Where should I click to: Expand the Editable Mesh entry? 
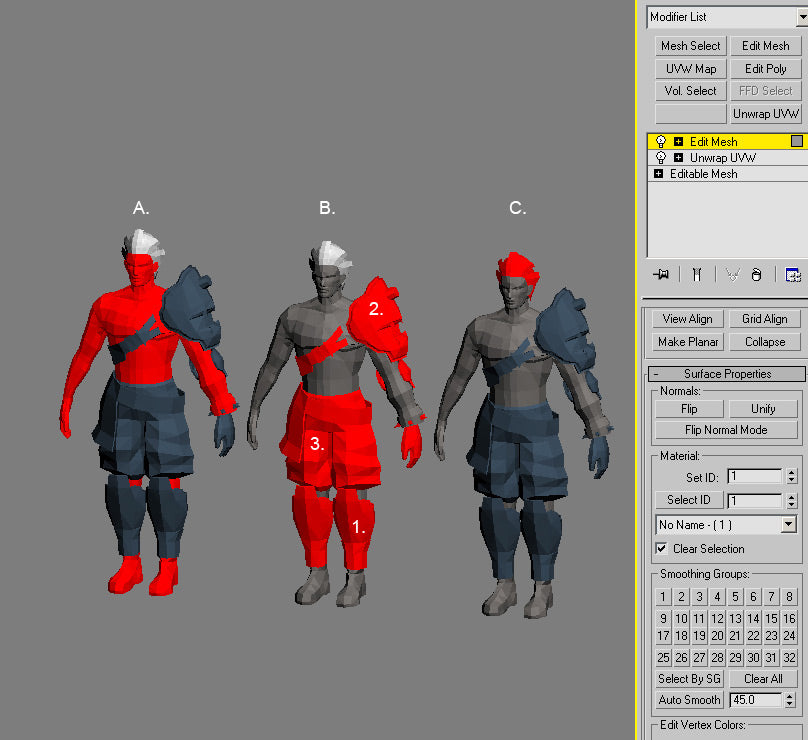tap(658, 174)
